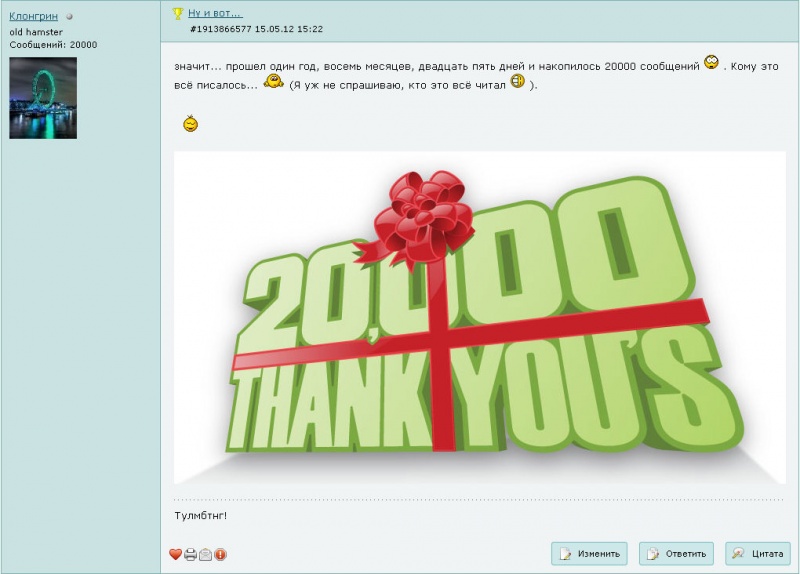Print the post using the printer icon

coord(190,554)
